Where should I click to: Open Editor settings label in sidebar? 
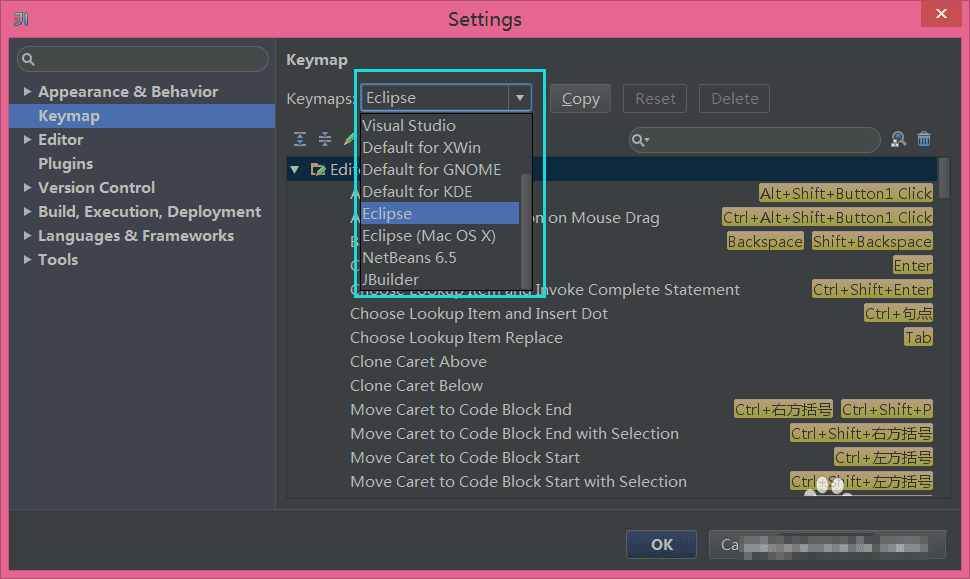pos(61,140)
